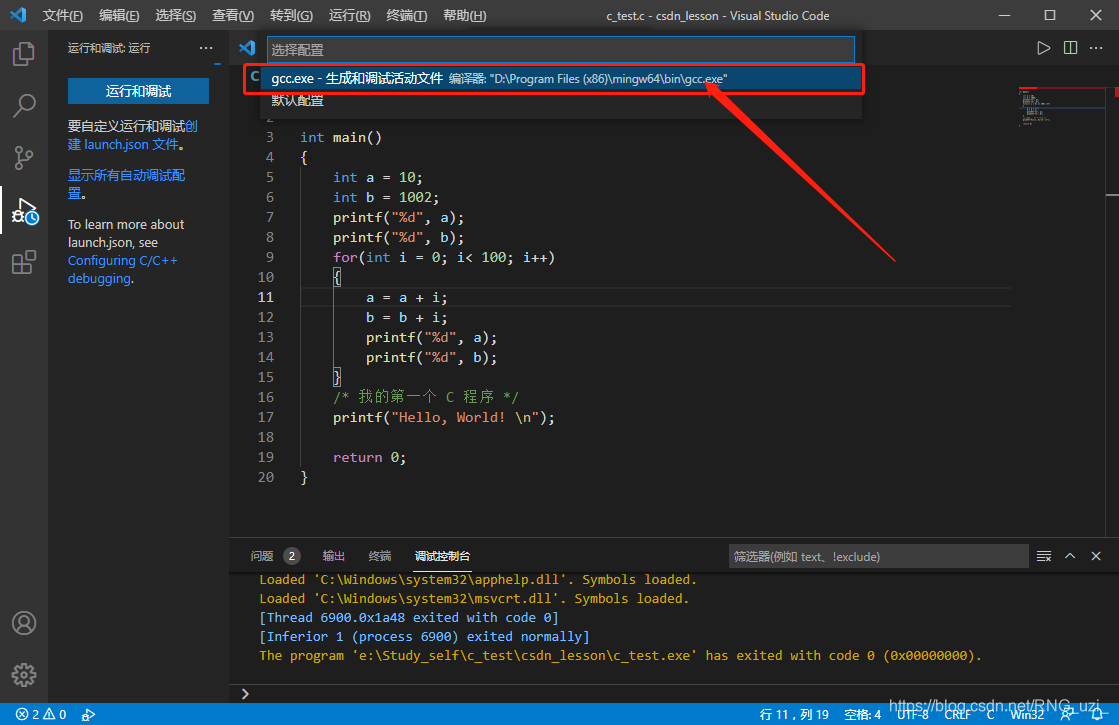The height and width of the screenshot is (725, 1119).
Task: Maximize the bottom panel with chevron
Action: [1070, 556]
